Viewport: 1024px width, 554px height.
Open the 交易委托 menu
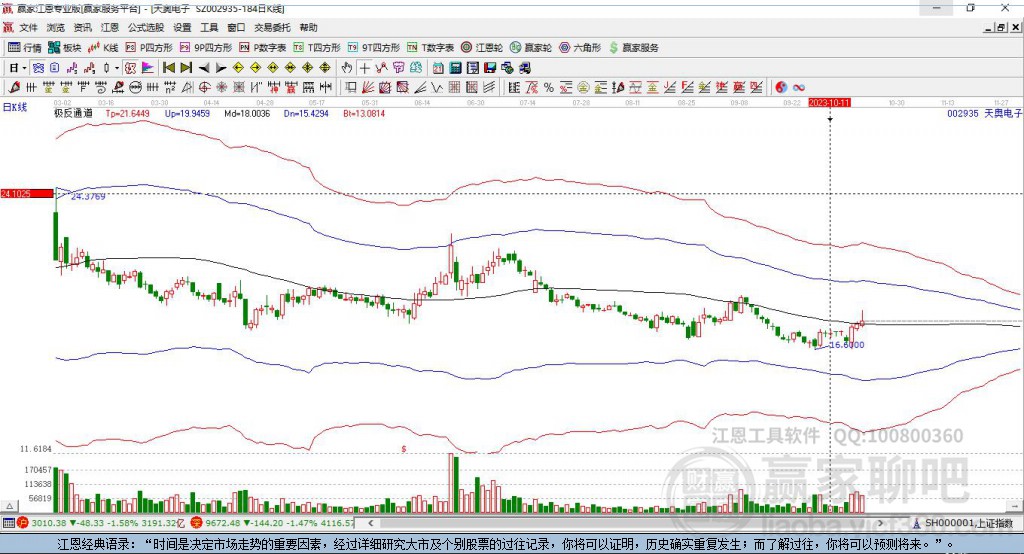point(272,27)
